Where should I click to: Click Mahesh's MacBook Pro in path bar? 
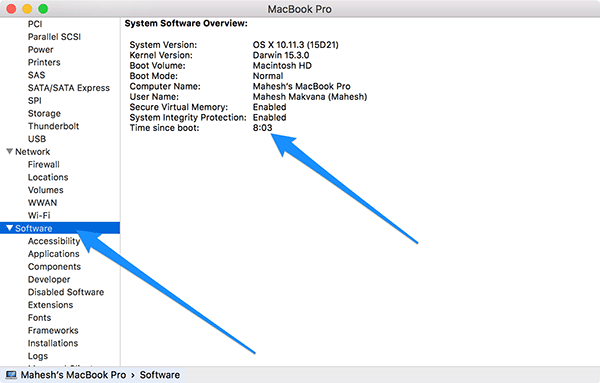(x=73, y=375)
